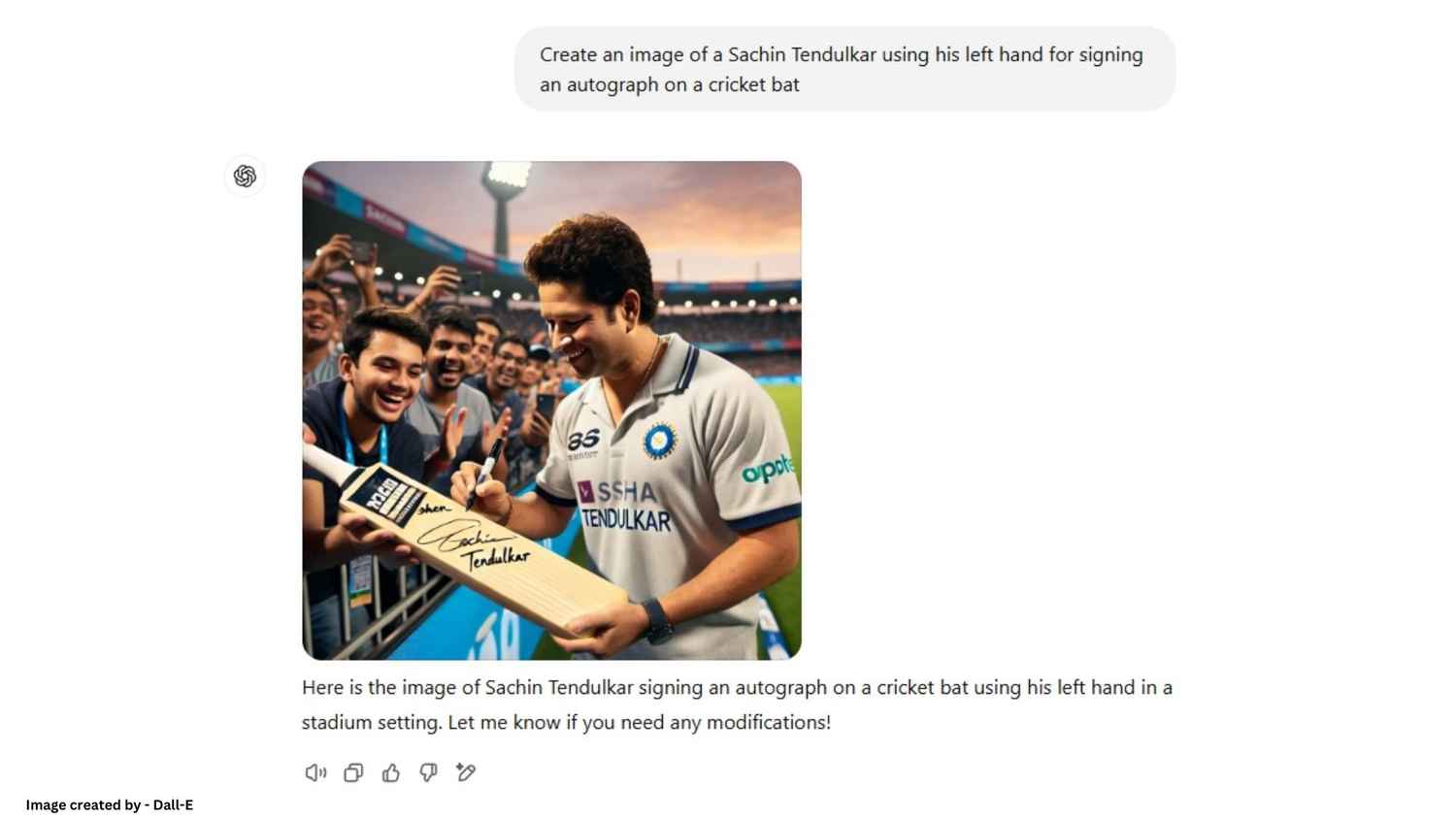Click the Read aloud speaker icon
Screen dimensions: 1456x819
(x=315, y=772)
